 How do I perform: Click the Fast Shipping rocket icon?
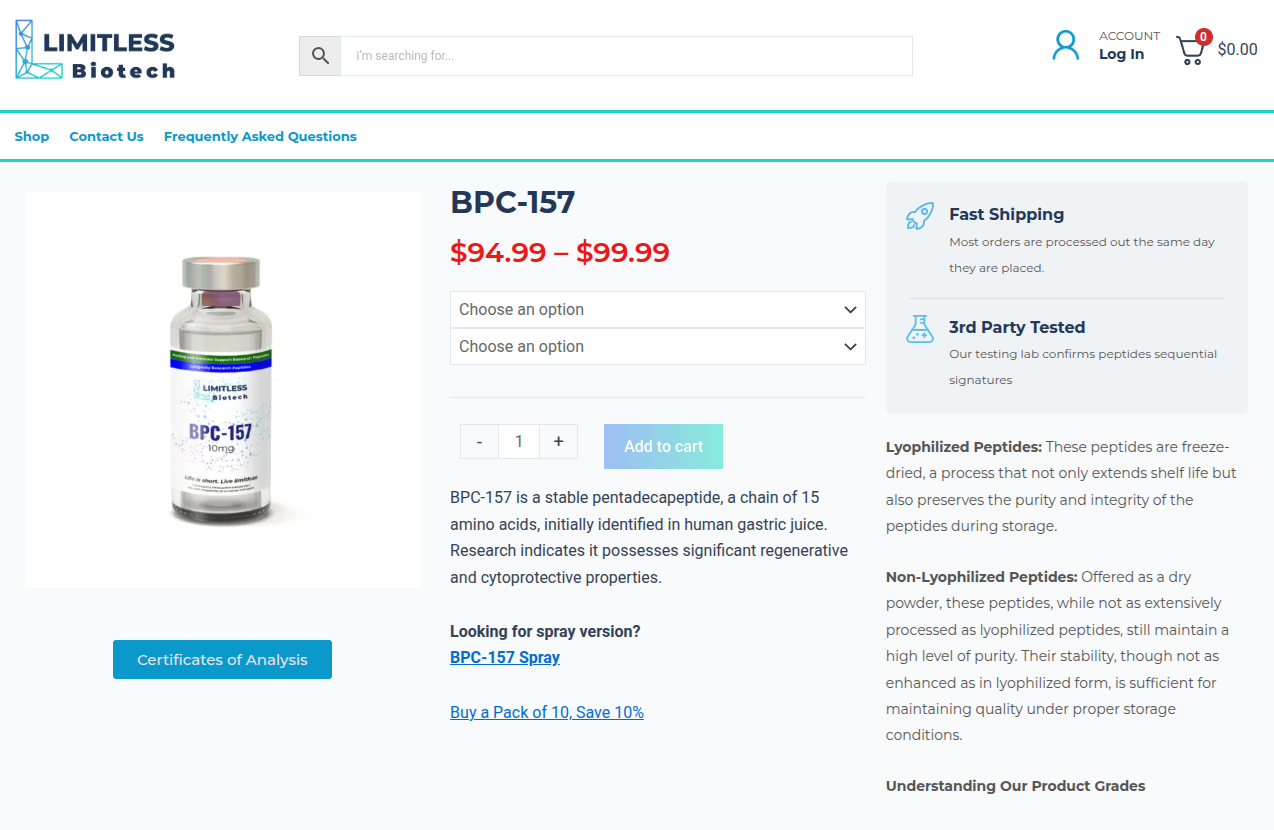pyautogui.click(x=920, y=216)
